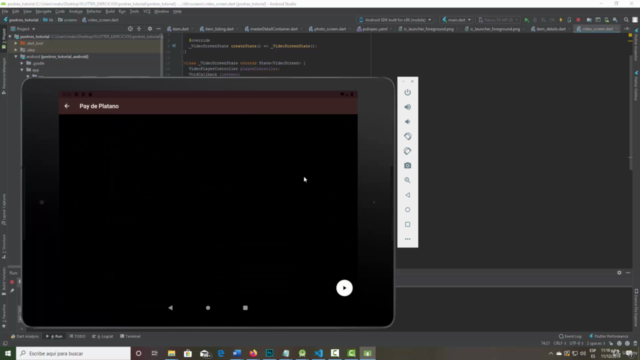This screenshot has height=360, width=640.
Task: Open emulator extended controls (three dots)
Action: (407, 239)
